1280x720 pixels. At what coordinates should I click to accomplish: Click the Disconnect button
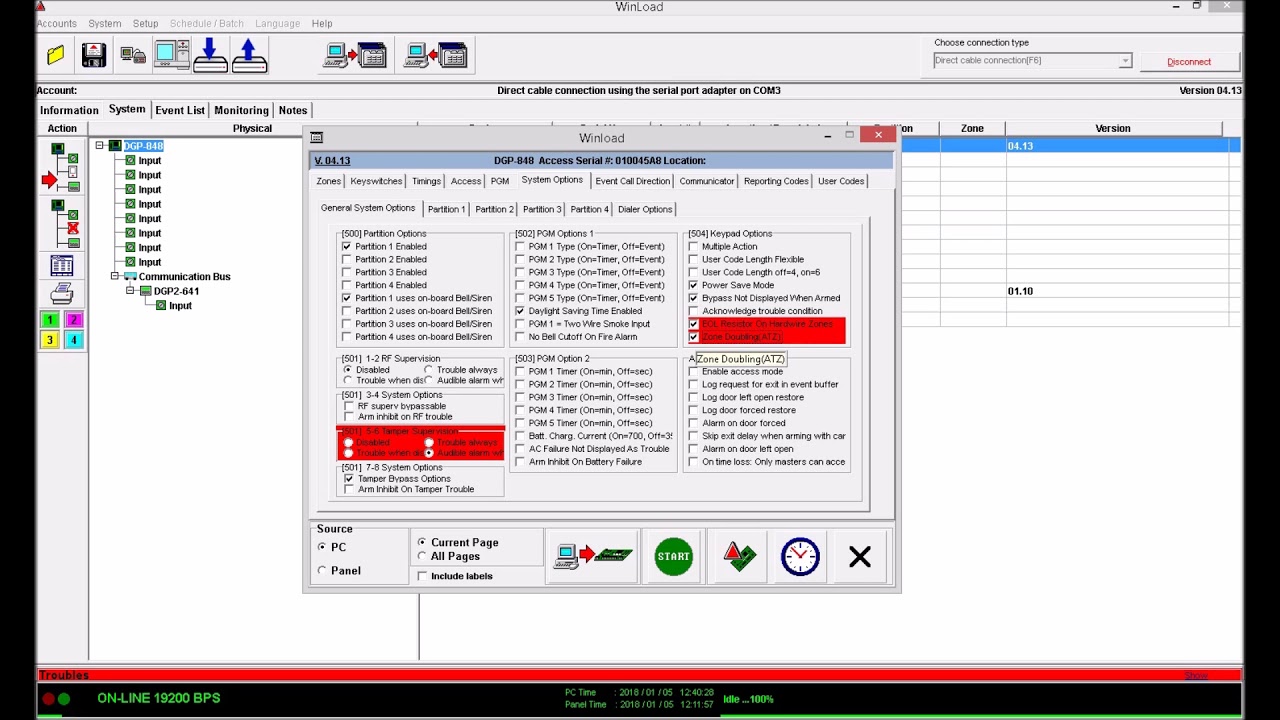pyautogui.click(x=1189, y=62)
